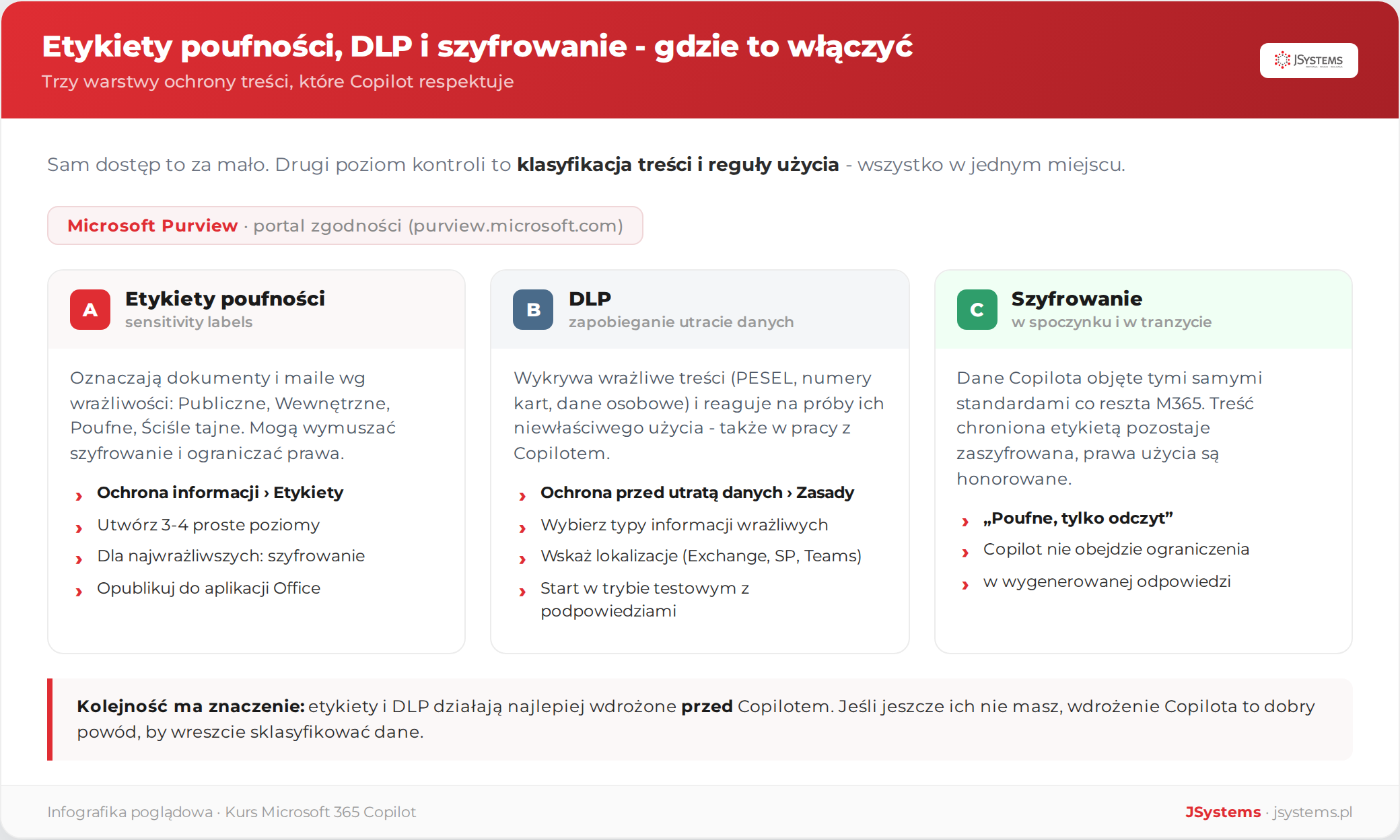Click the blue B badge icon
This screenshot has width=1400, height=840.
tap(533, 310)
